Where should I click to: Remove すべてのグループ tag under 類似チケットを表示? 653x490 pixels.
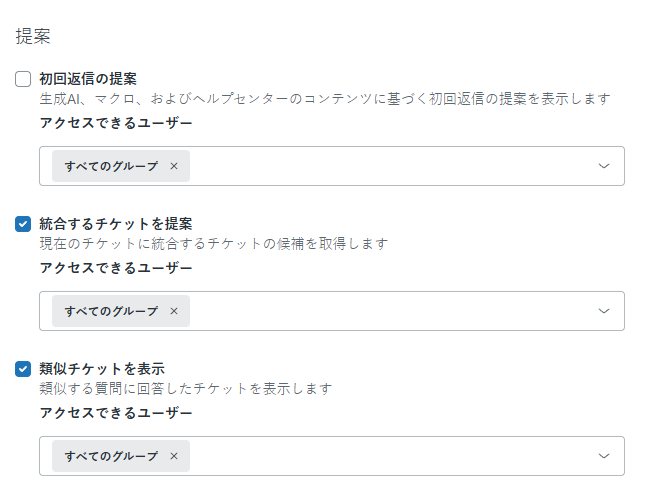point(174,456)
